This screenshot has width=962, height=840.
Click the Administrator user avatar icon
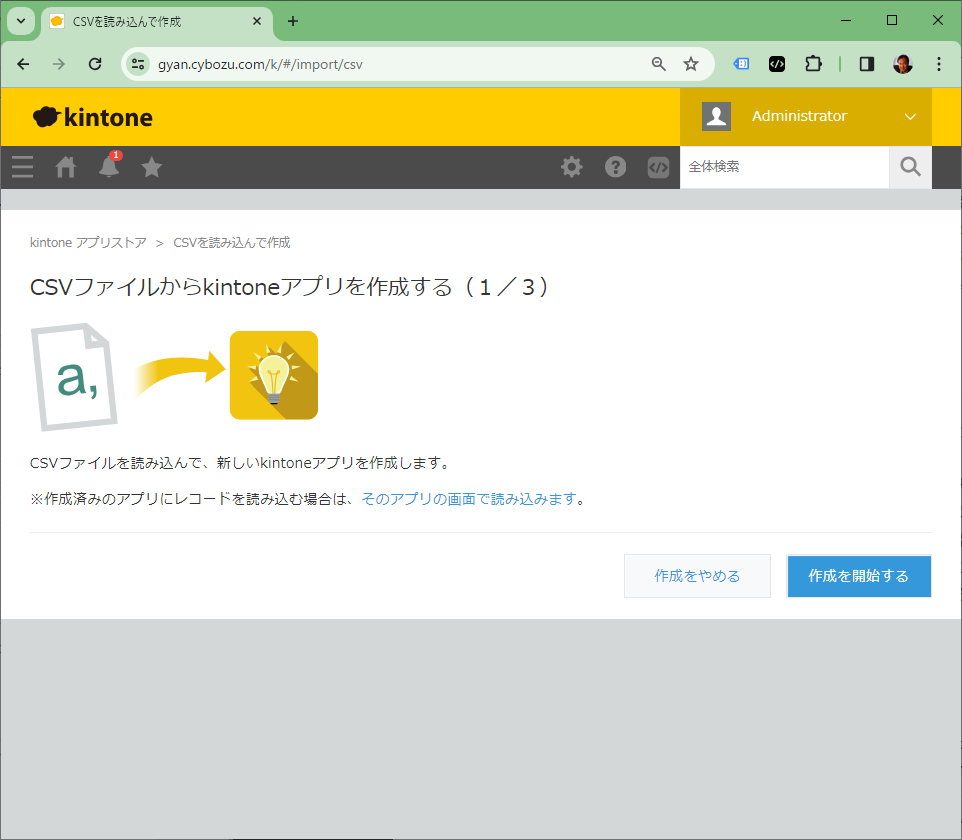(716, 117)
